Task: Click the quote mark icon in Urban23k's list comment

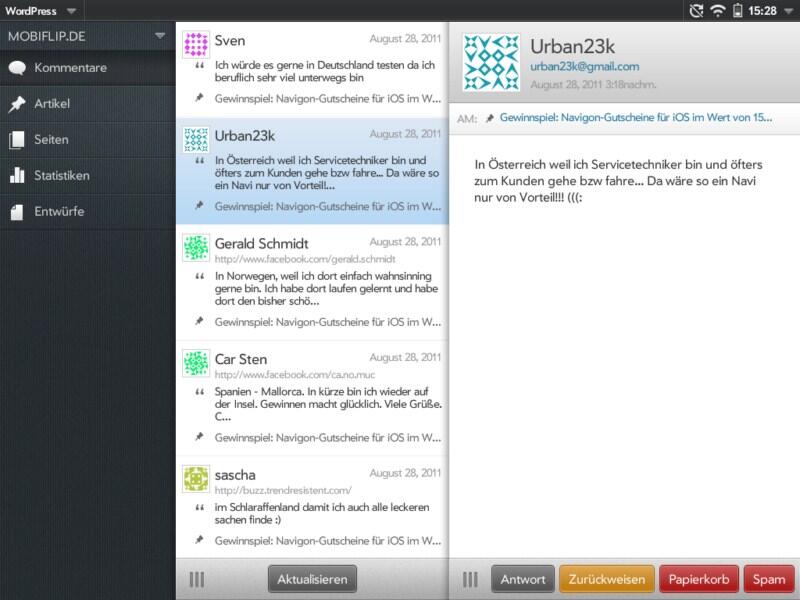Action: pyautogui.click(x=199, y=161)
